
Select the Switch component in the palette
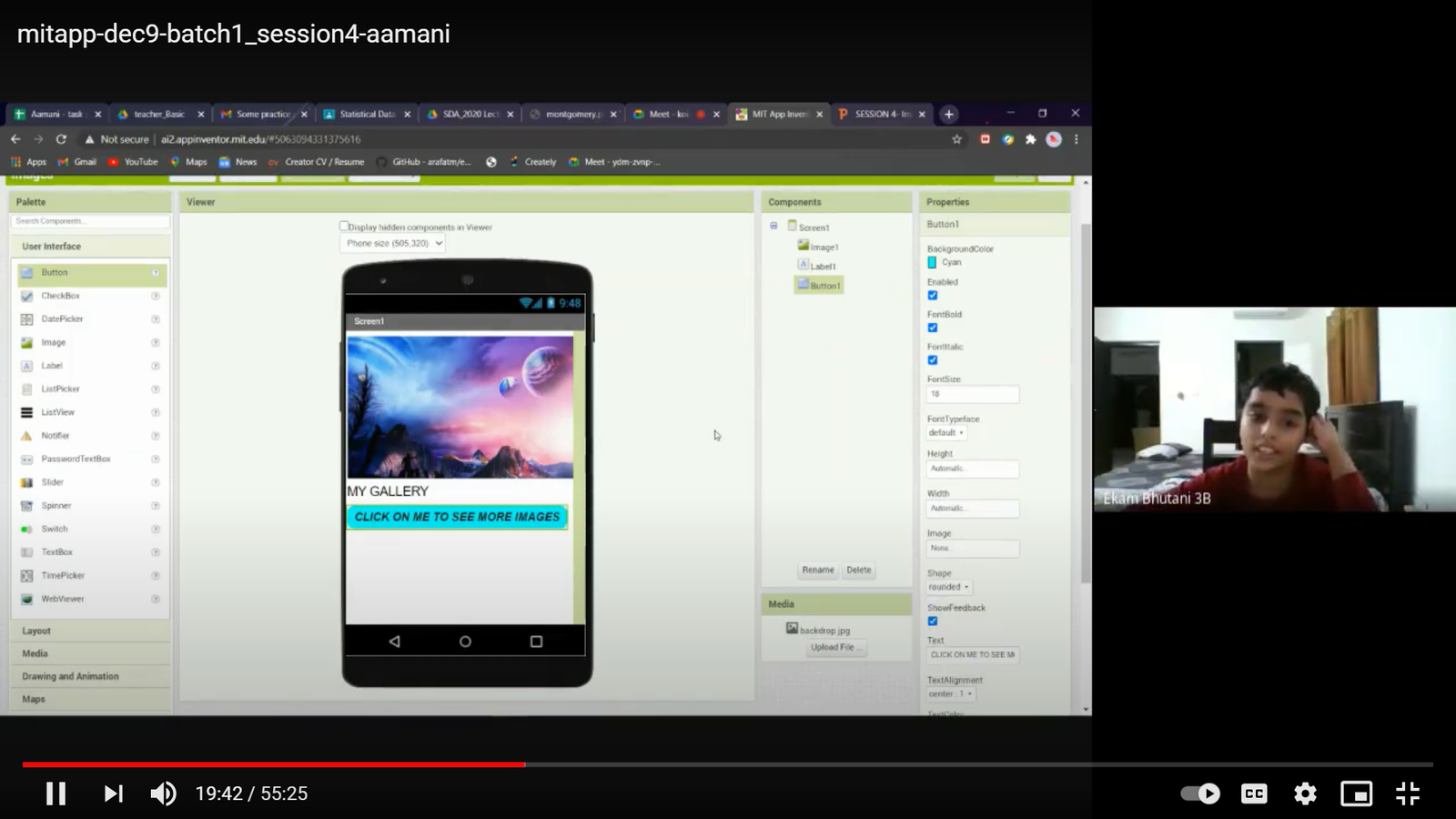54,529
